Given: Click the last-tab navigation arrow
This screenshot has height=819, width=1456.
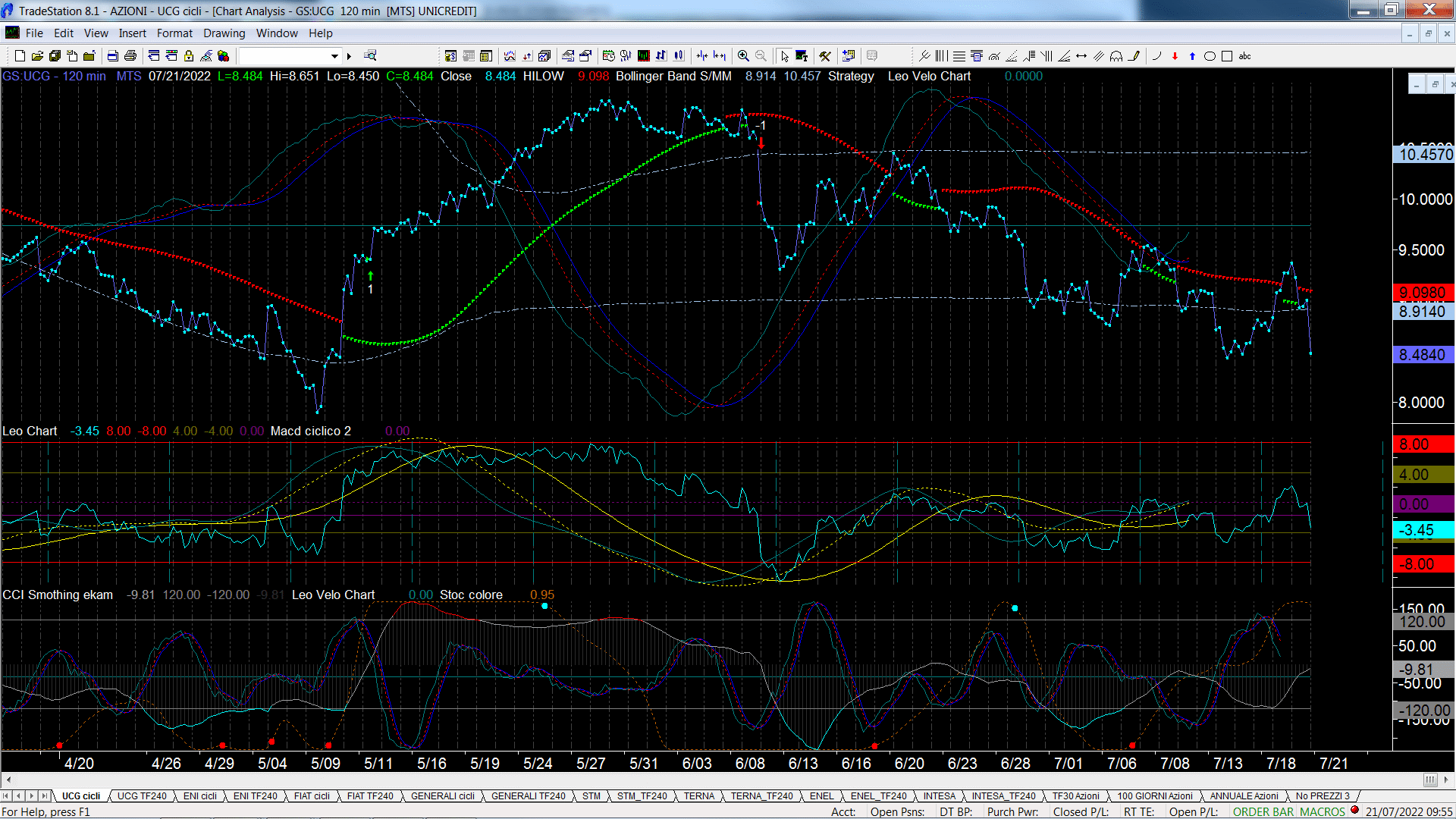Looking at the screenshot, I should pos(45,796).
